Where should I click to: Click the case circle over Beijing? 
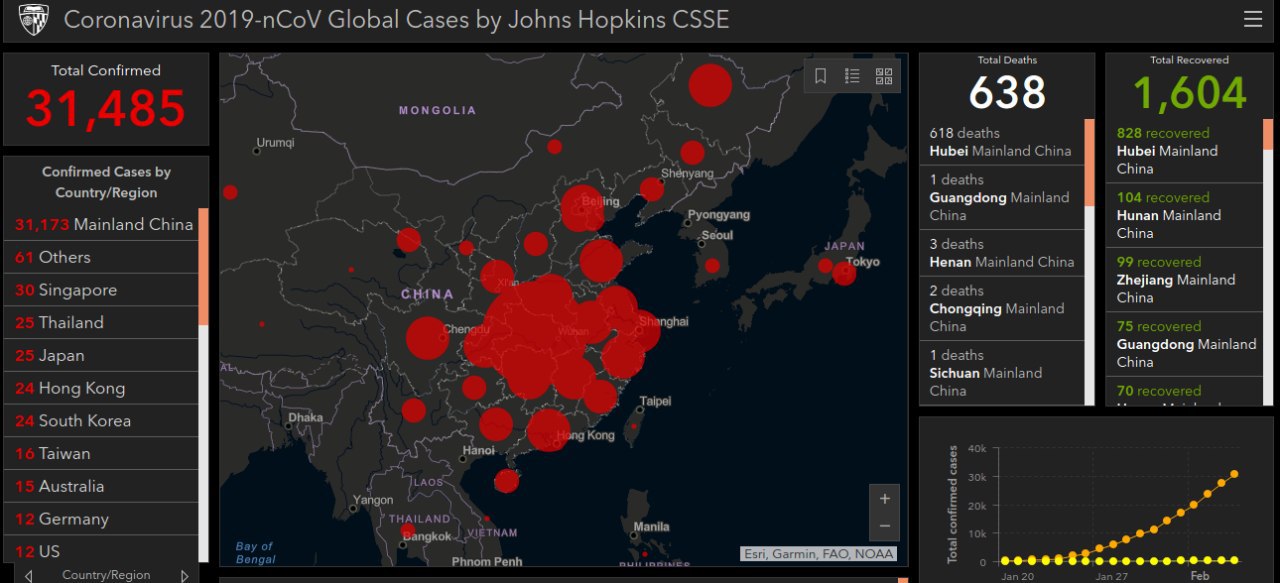[x=582, y=209]
